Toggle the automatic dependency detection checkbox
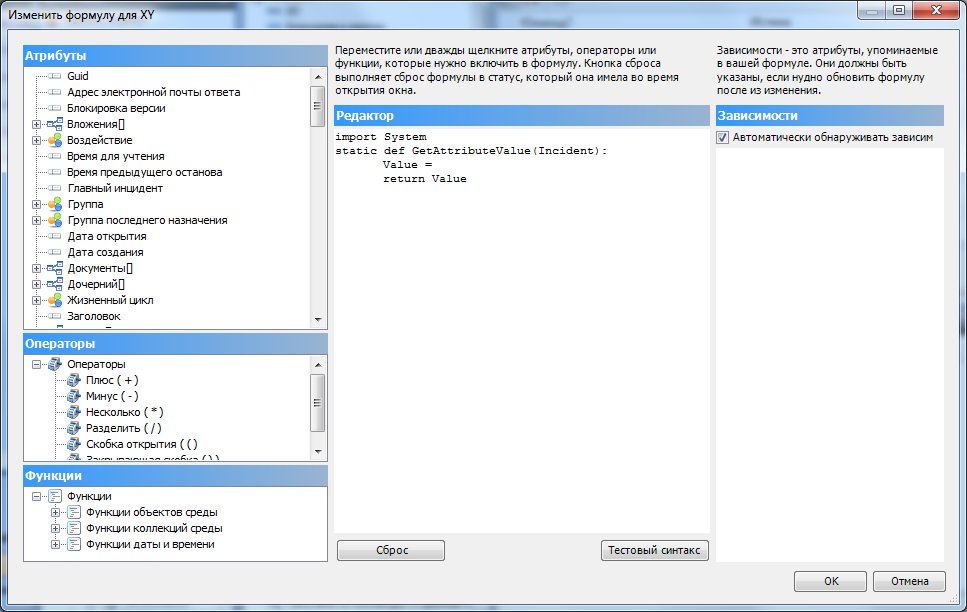The image size is (967, 612). coord(723,138)
